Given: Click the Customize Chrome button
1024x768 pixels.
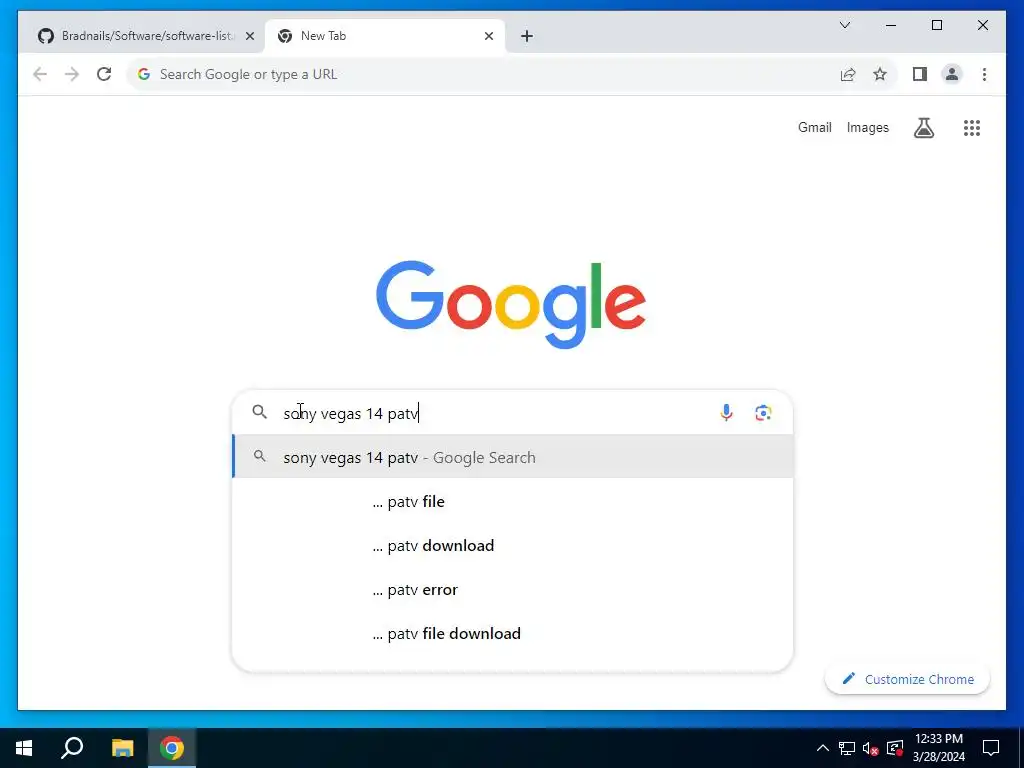Looking at the screenshot, I should tap(907, 679).
